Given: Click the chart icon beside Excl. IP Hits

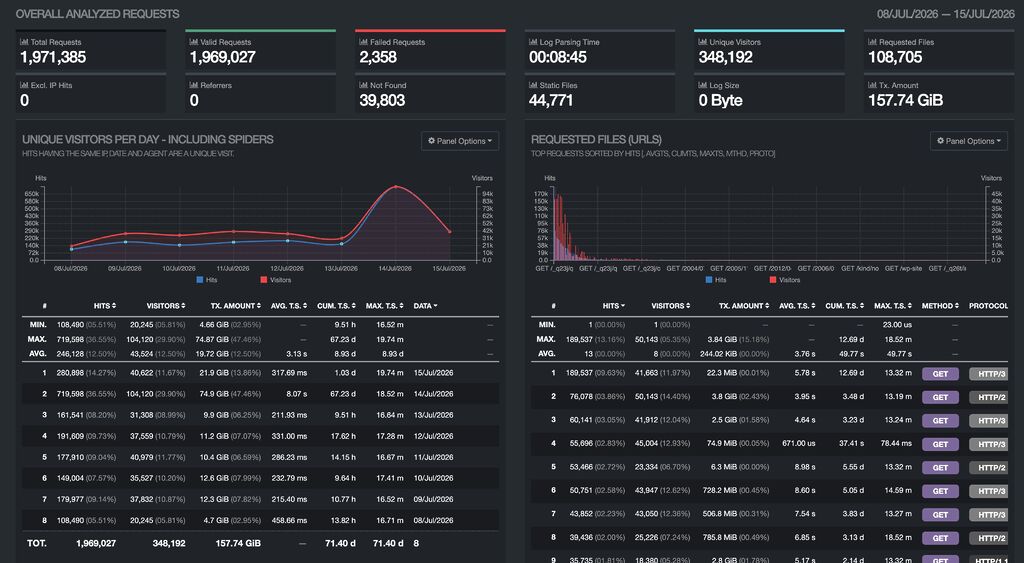Looking at the screenshot, I should (24, 85).
